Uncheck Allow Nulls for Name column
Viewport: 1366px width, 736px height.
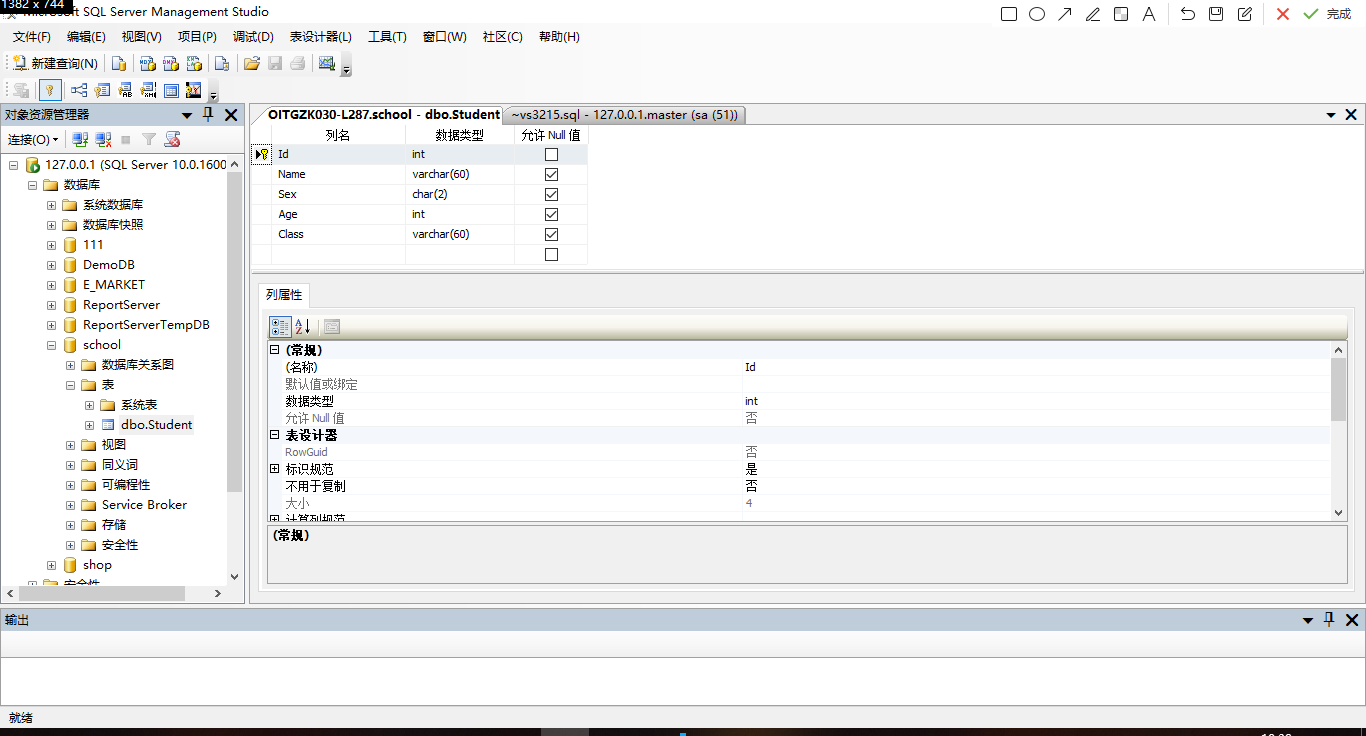pyautogui.click(x=551, y=174)
